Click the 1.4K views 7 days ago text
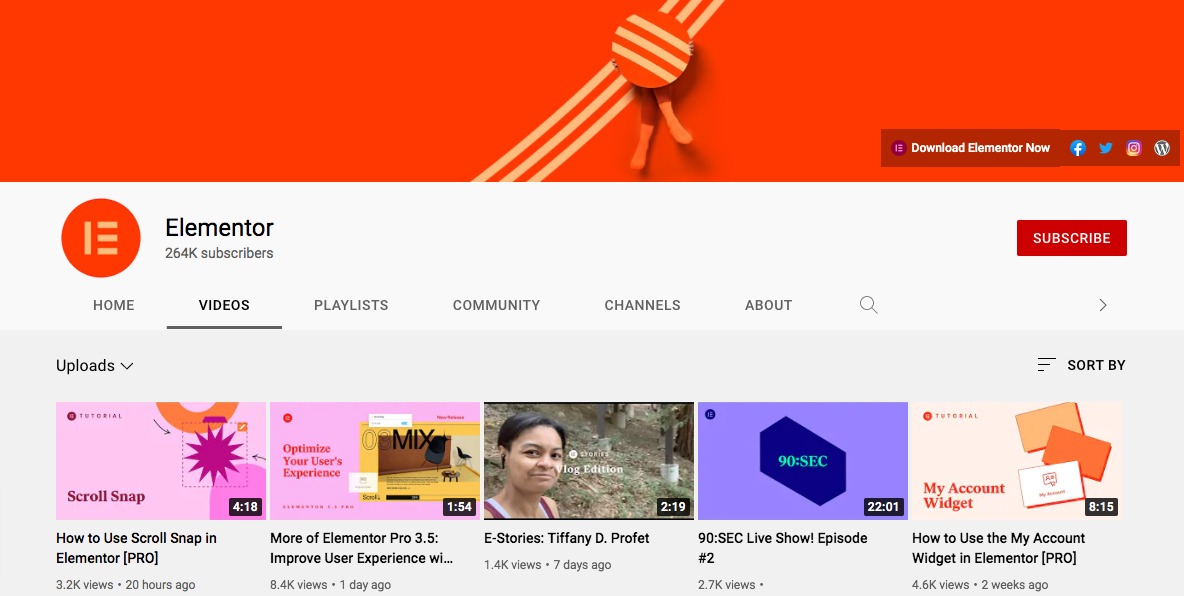The width and height of the screenshot is (1184, 596). [x=547, y=565]
